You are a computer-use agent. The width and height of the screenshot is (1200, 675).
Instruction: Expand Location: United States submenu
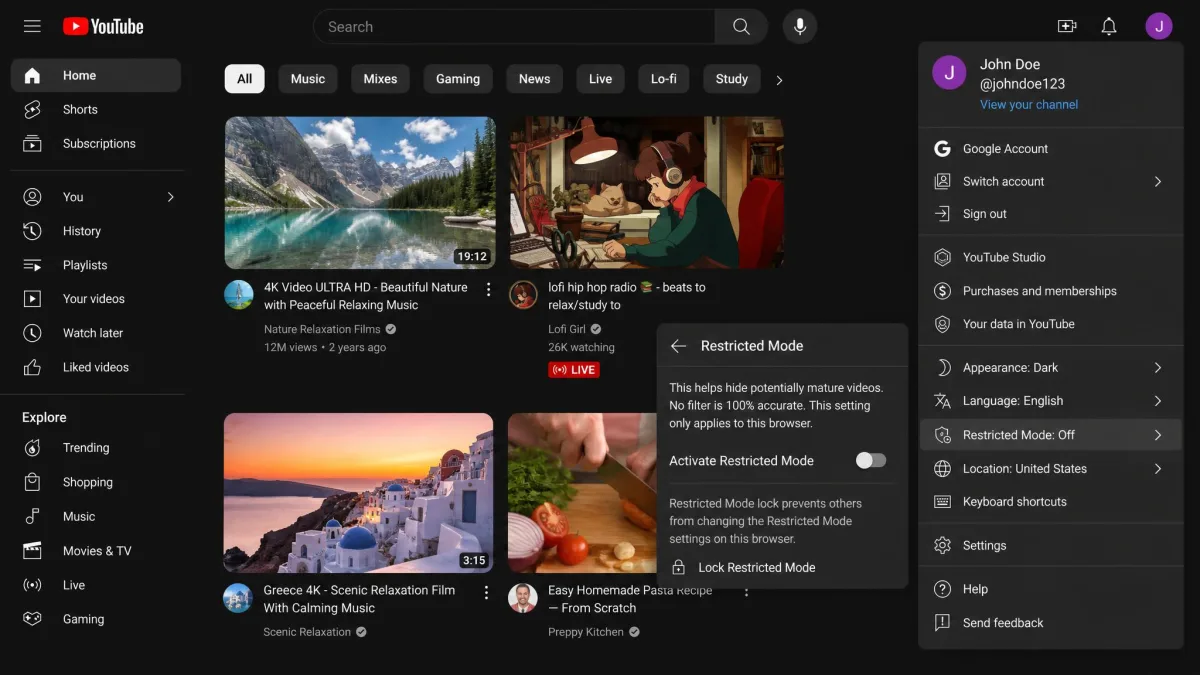[x=1158, y=468]
